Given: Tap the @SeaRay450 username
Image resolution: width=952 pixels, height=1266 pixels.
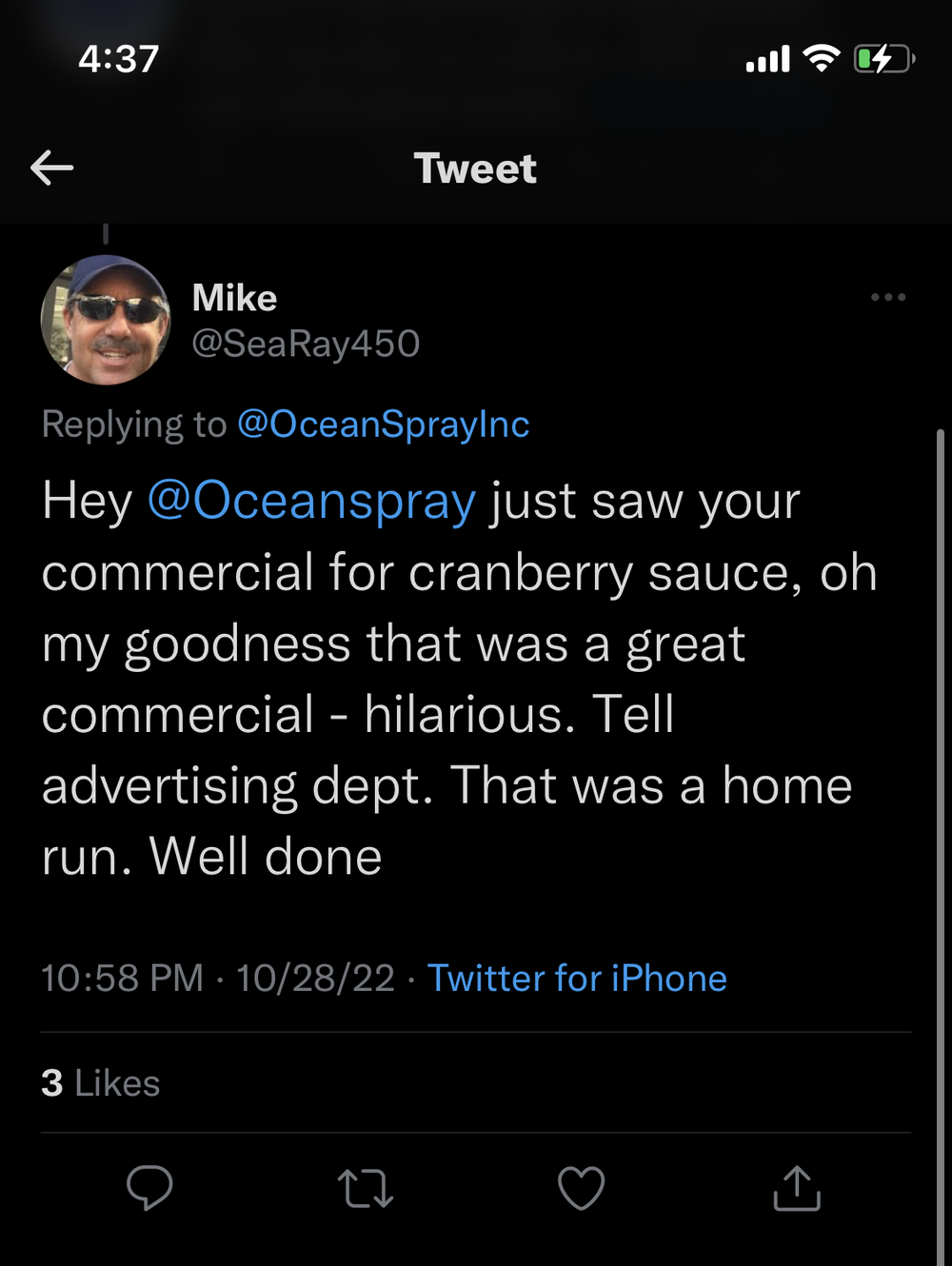Looking at the screenshot, I should click(306, 344).
